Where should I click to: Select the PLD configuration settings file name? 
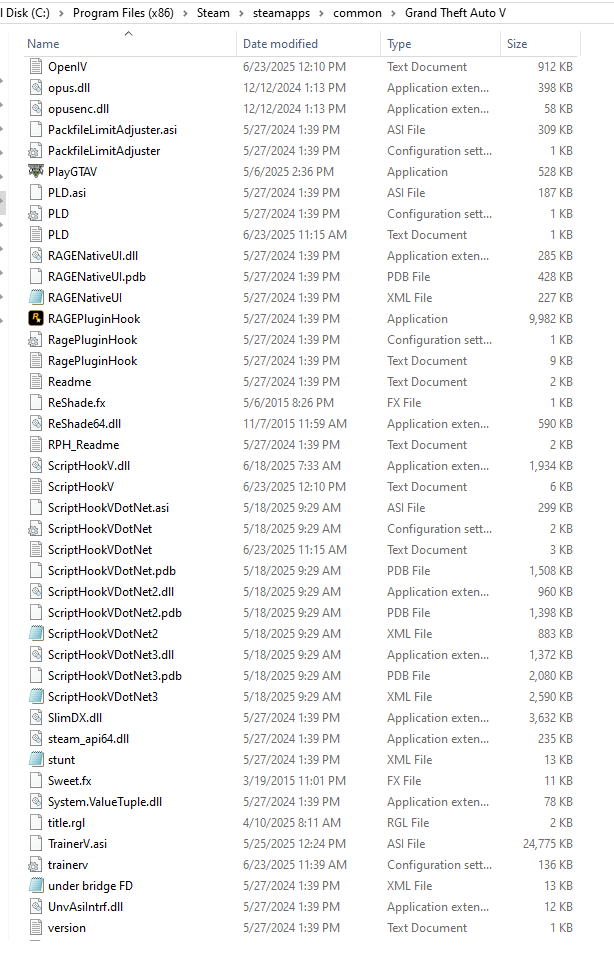[x=58, y=214]
